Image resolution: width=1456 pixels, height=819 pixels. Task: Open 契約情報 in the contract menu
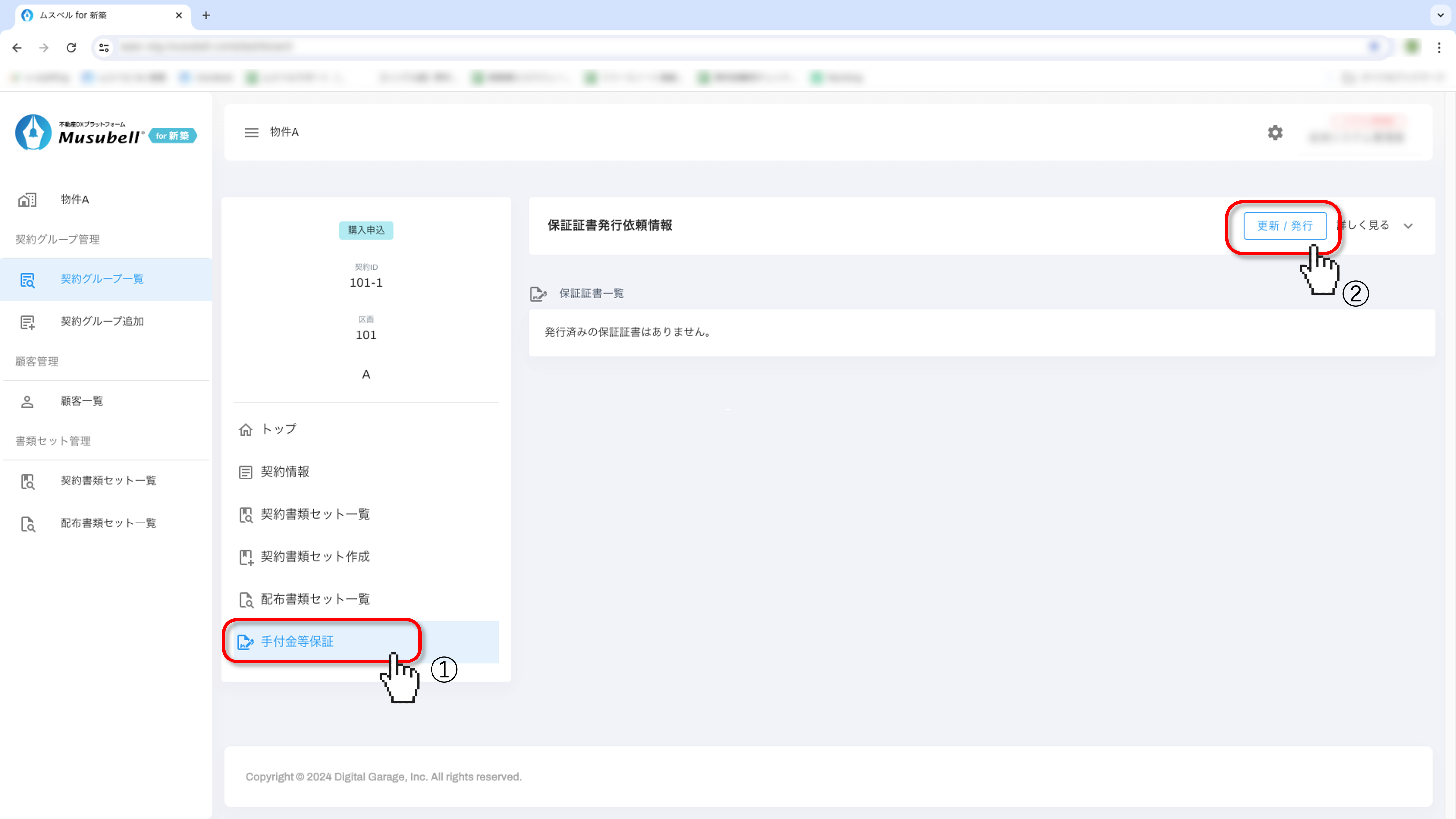coord(284,472)
